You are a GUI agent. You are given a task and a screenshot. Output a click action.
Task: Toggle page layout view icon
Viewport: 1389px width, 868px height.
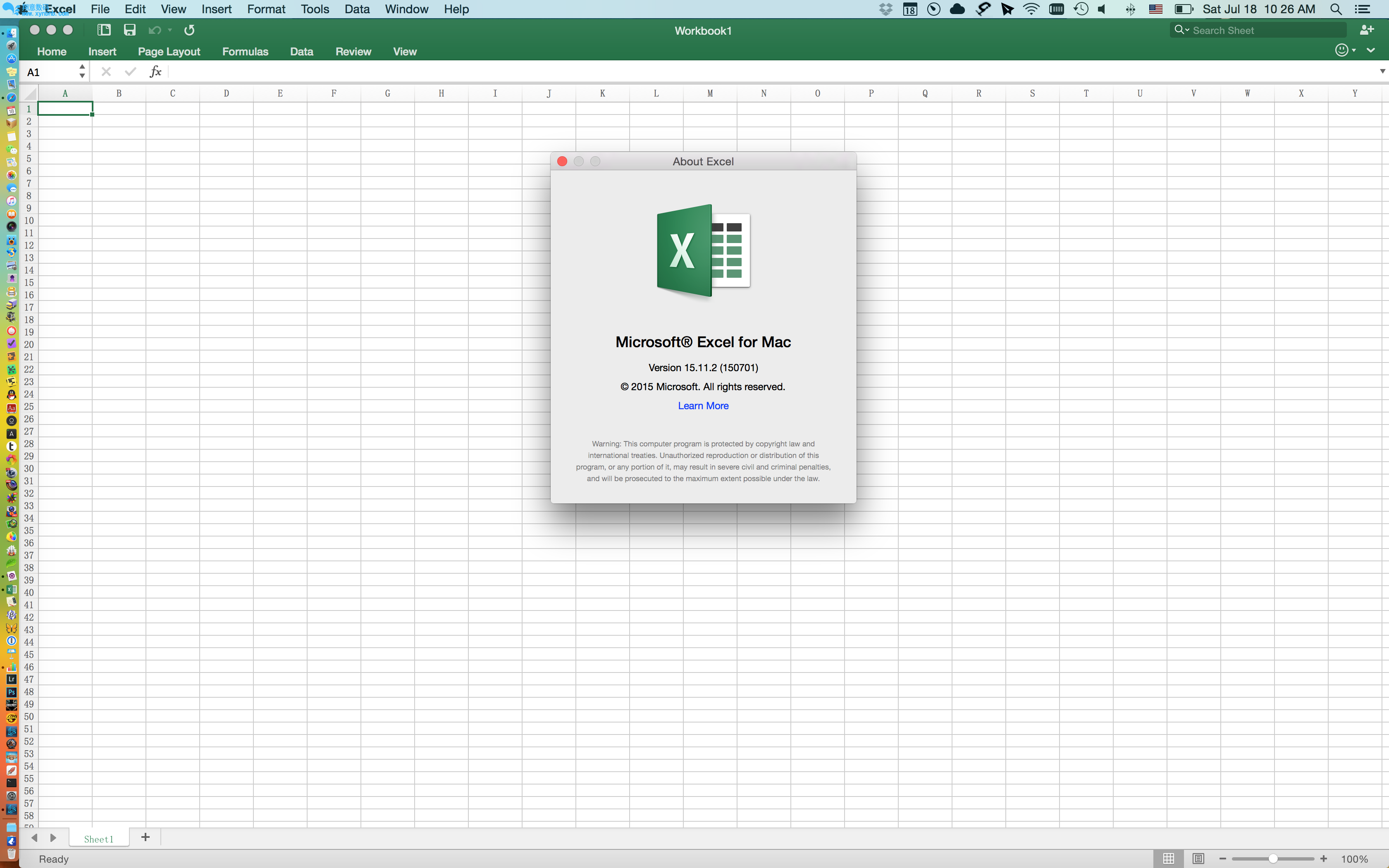[1198, 859]
